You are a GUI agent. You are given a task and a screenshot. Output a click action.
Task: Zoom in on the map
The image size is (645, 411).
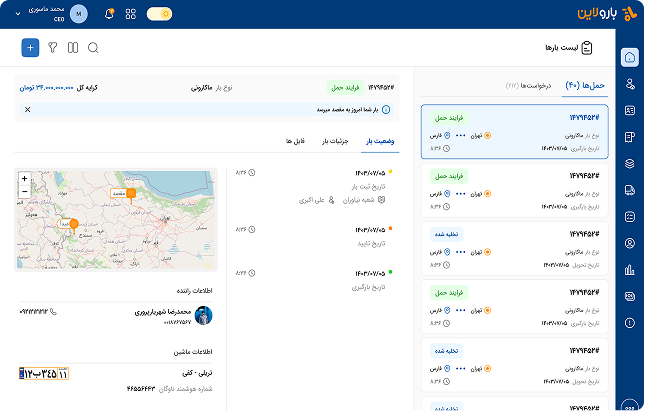coord(24,179)
